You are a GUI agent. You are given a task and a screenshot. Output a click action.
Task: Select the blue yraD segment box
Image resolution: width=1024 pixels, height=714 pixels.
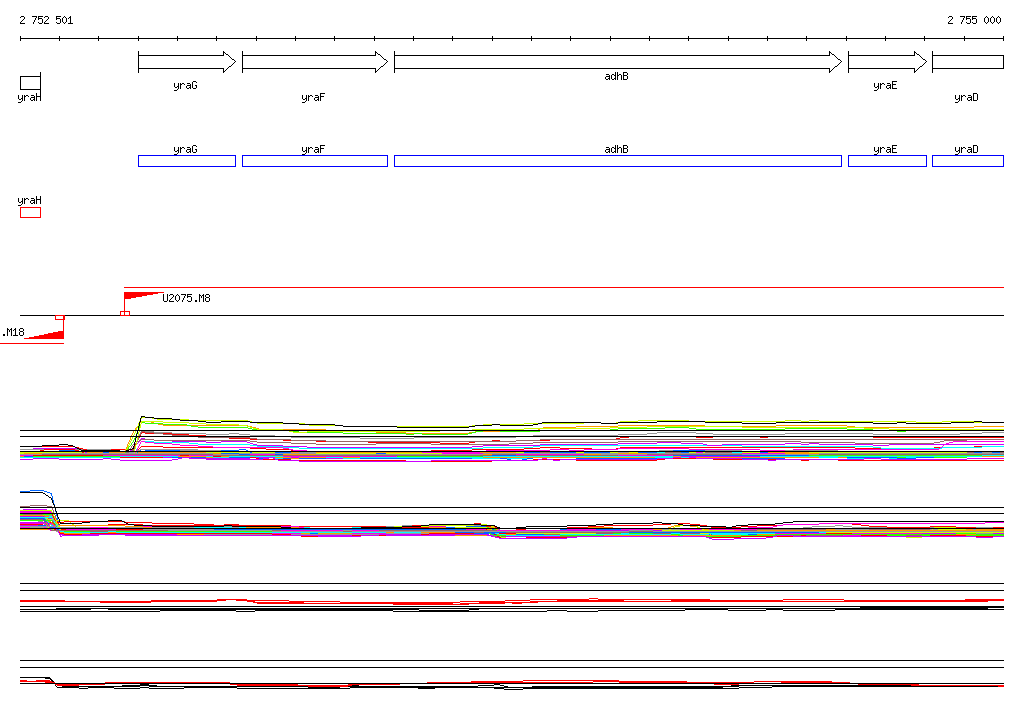tap(967, 161)
